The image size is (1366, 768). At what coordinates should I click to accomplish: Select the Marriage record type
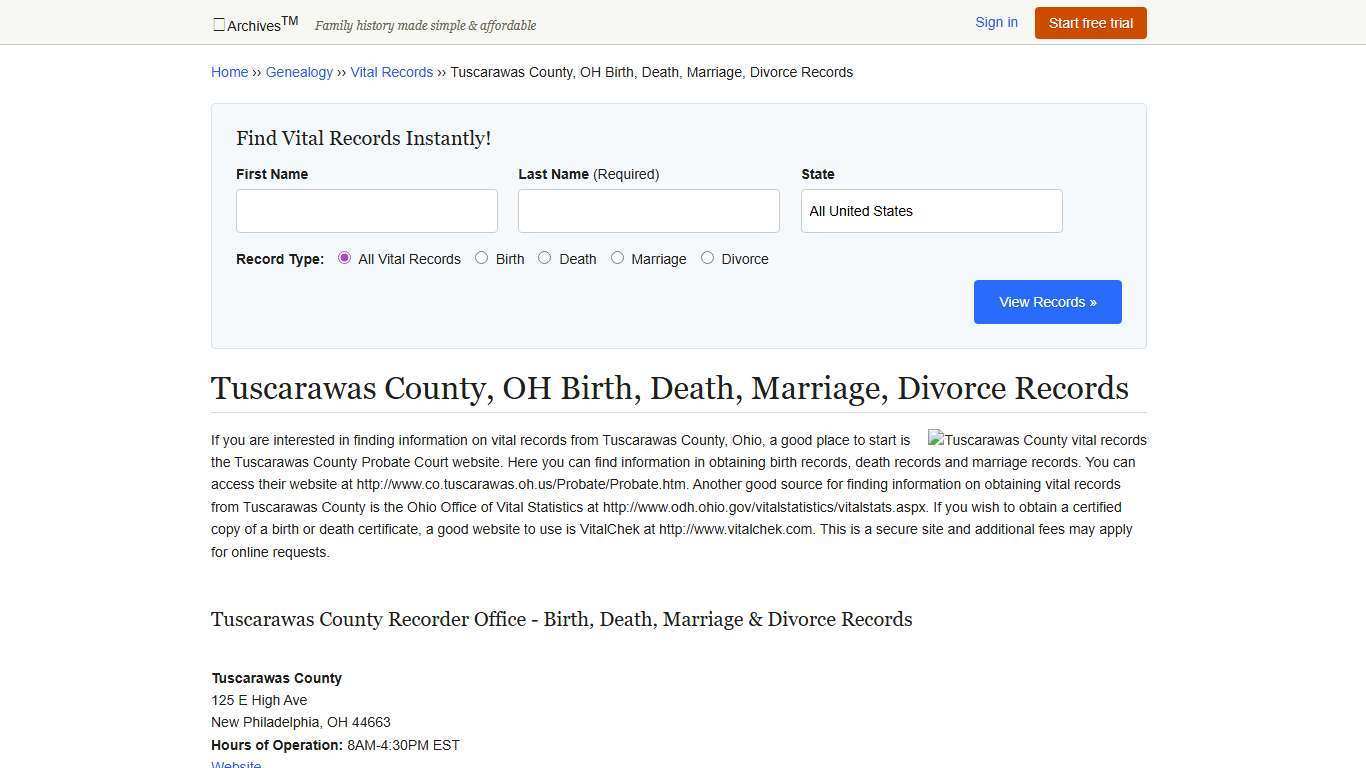[x=617, y=257]
